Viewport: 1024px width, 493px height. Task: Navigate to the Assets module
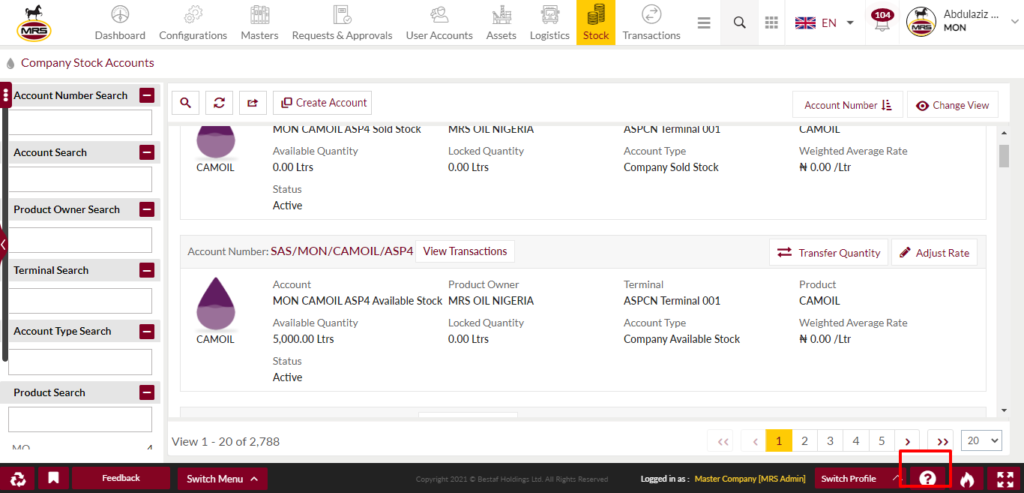point(501,23)
